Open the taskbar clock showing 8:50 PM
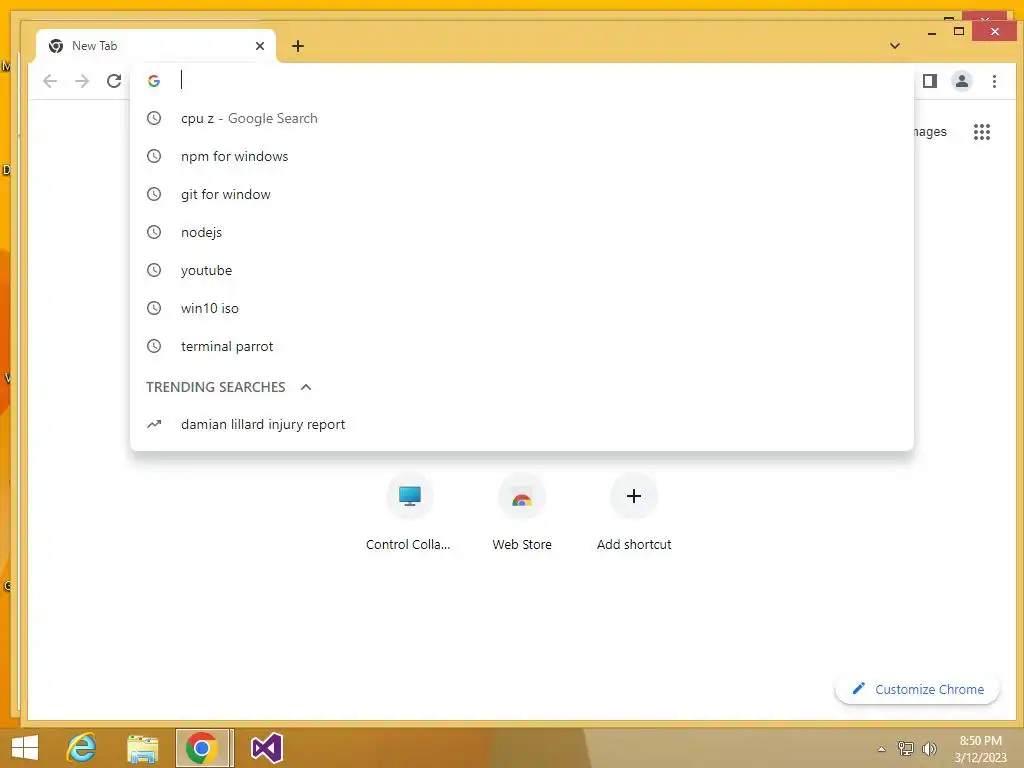Viewport: 1024px width, 768px height. 980,749
